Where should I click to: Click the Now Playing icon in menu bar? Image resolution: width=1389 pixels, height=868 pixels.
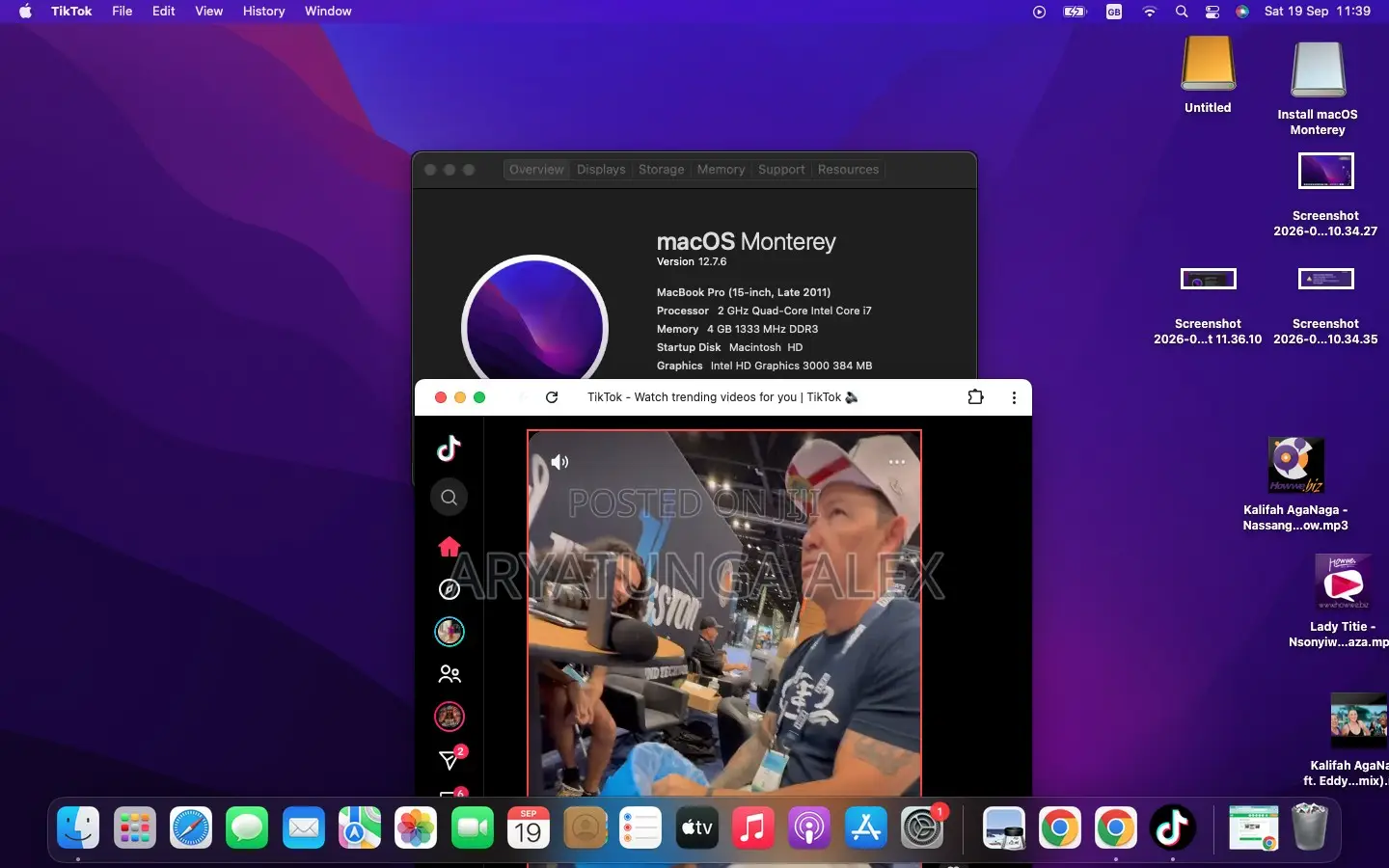[x=1039, y=12]
